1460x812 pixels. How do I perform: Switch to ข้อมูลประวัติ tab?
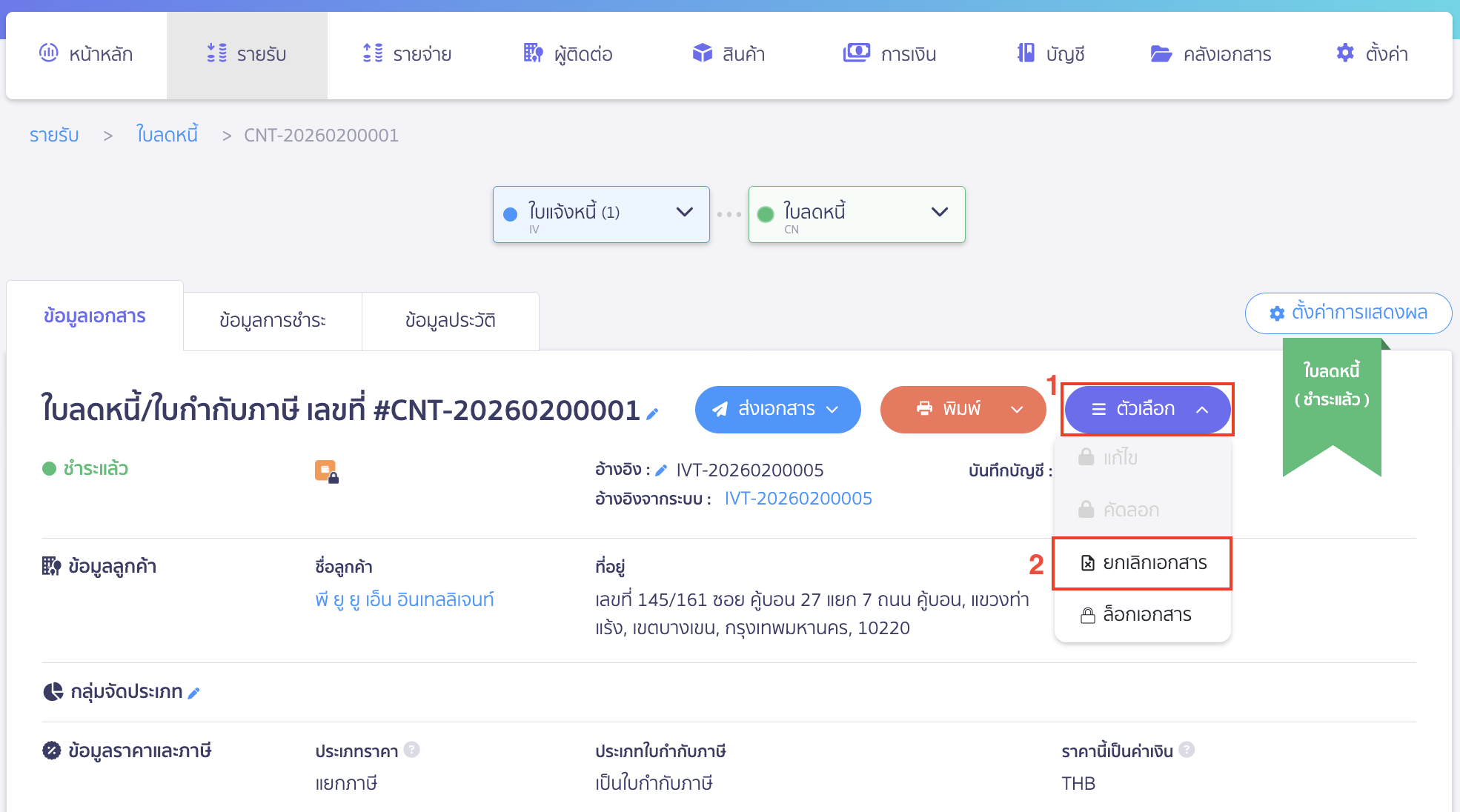[450, 320]
